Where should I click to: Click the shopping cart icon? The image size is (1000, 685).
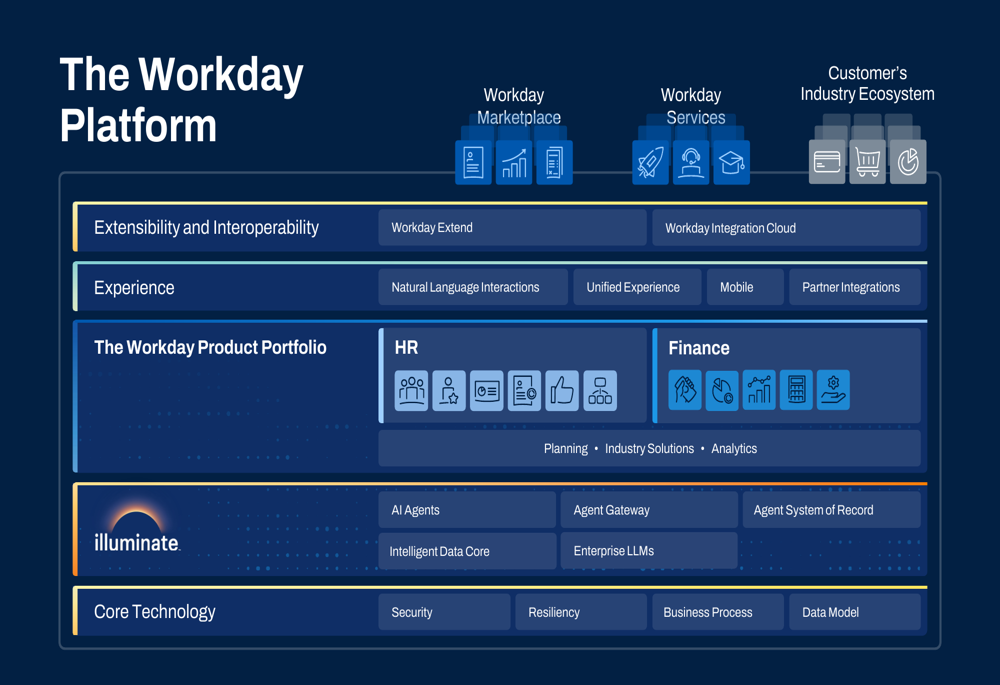pyautogui.click(x=867, y=162)
